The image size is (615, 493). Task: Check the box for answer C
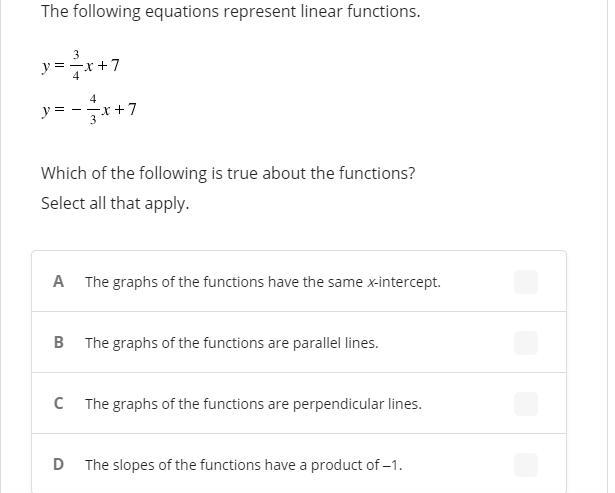526,404
